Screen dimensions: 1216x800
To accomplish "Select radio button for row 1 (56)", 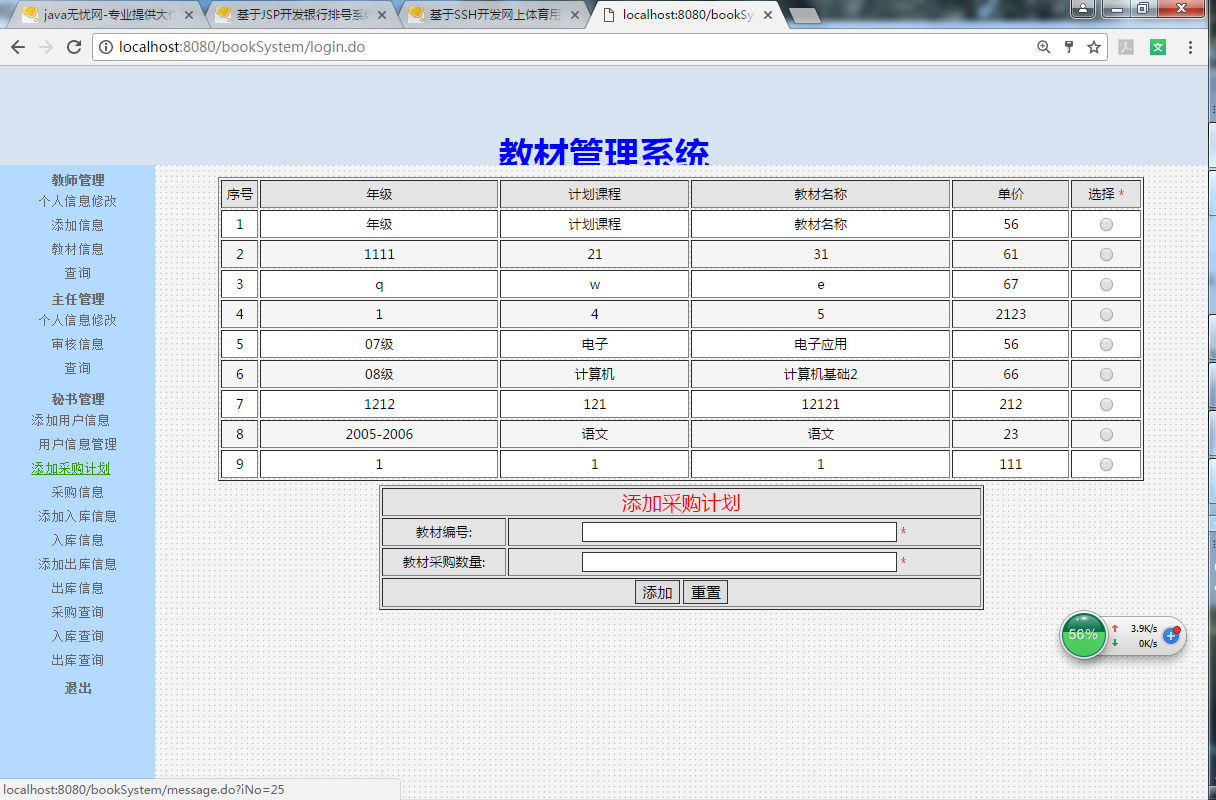I will coord(1106,225).
